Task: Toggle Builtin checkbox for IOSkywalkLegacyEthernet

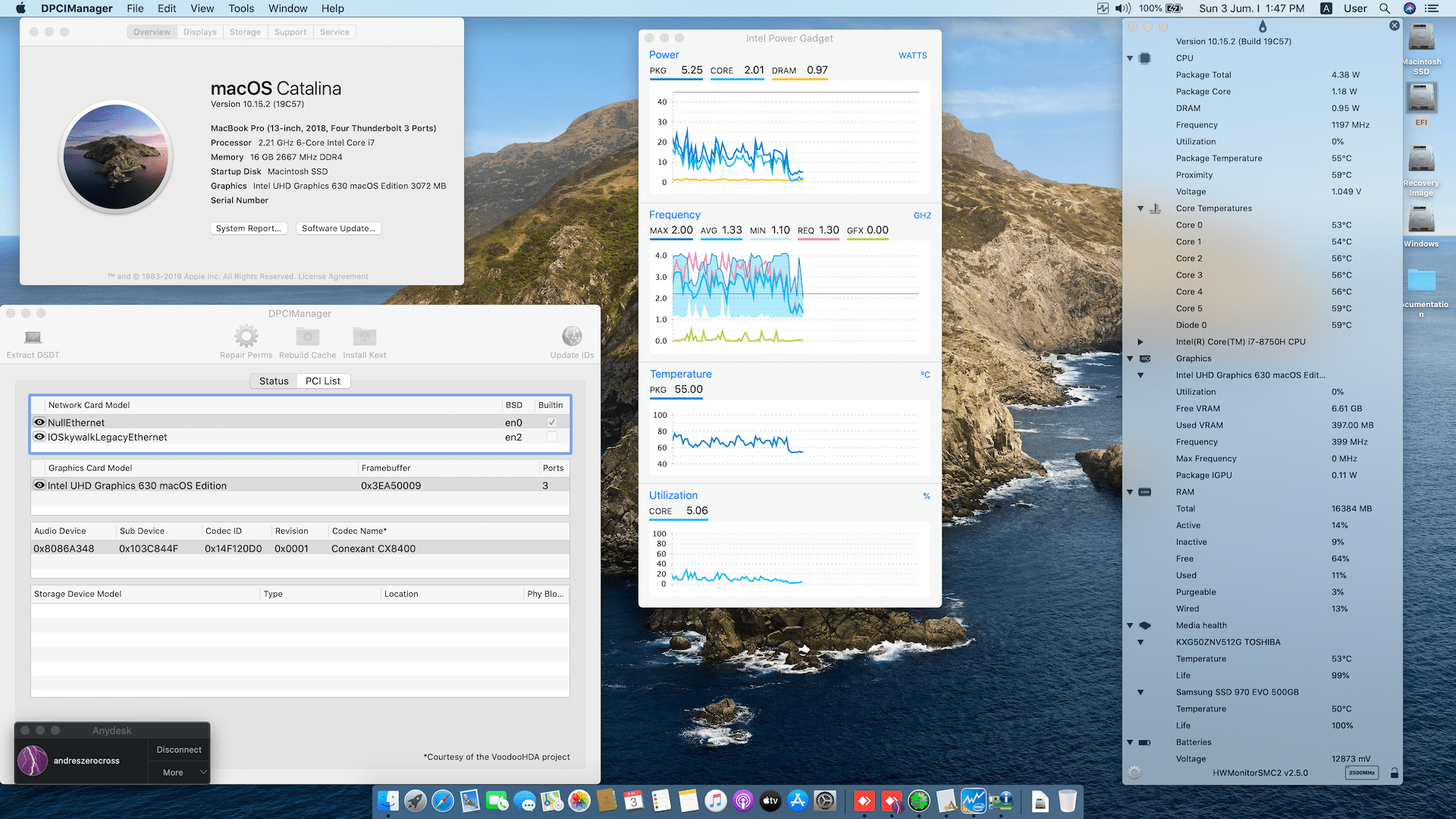Action: pyautogui.click(x=551, y=437)
